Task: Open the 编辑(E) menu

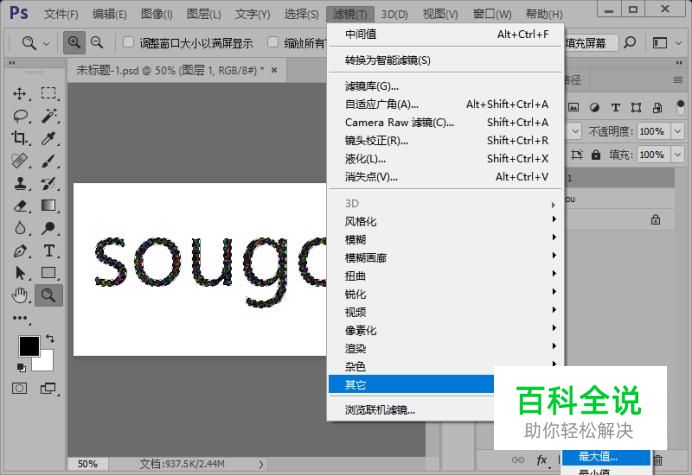Action: [x=109, y=14]
